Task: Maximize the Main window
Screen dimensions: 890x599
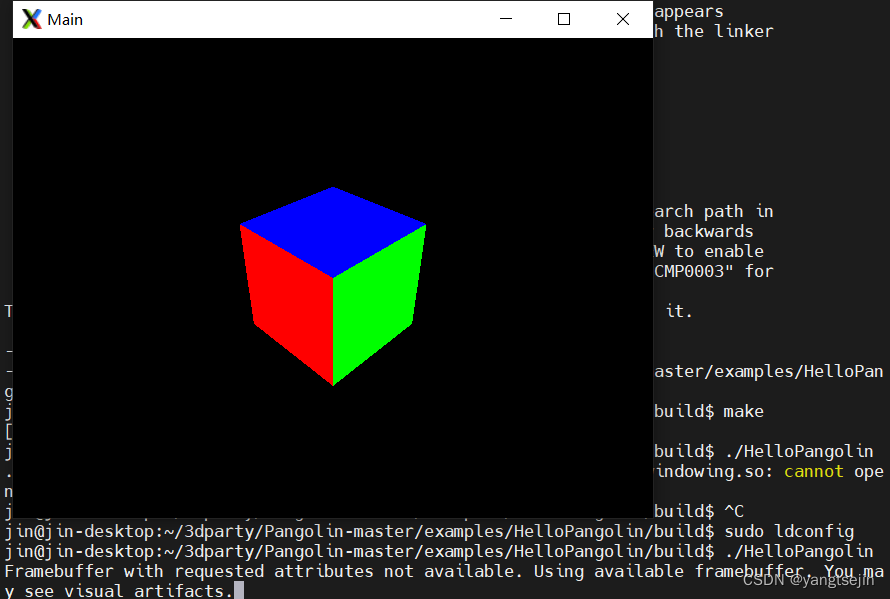Action: coord(564,19)
